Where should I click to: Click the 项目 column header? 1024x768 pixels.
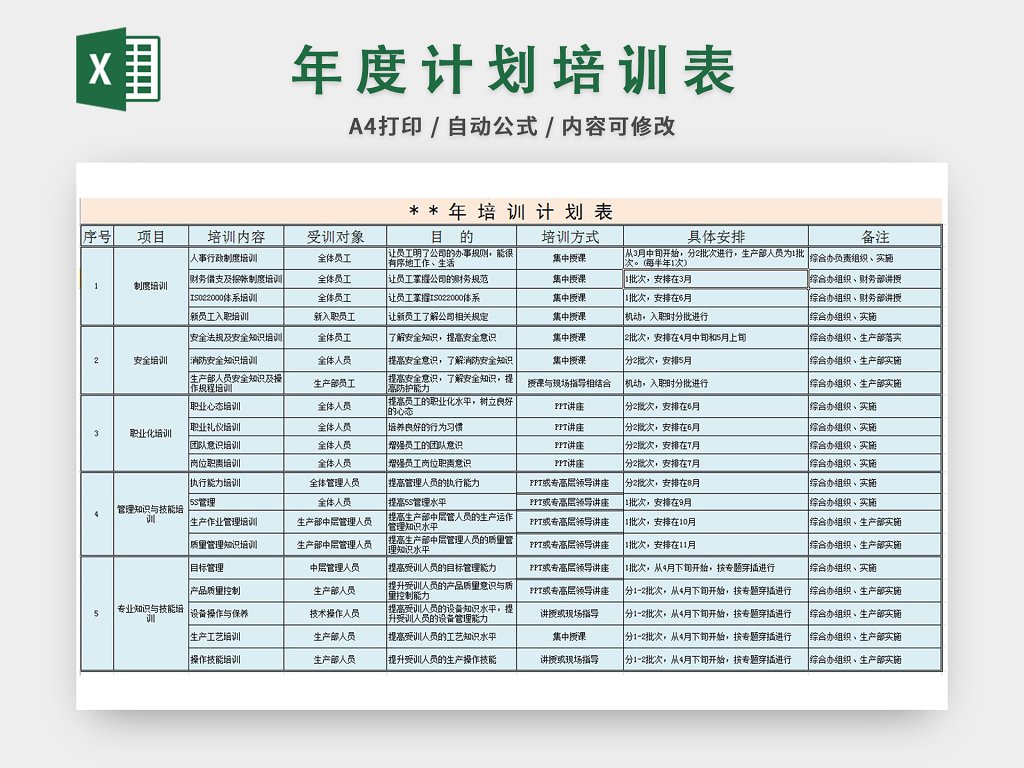[151, 236]
